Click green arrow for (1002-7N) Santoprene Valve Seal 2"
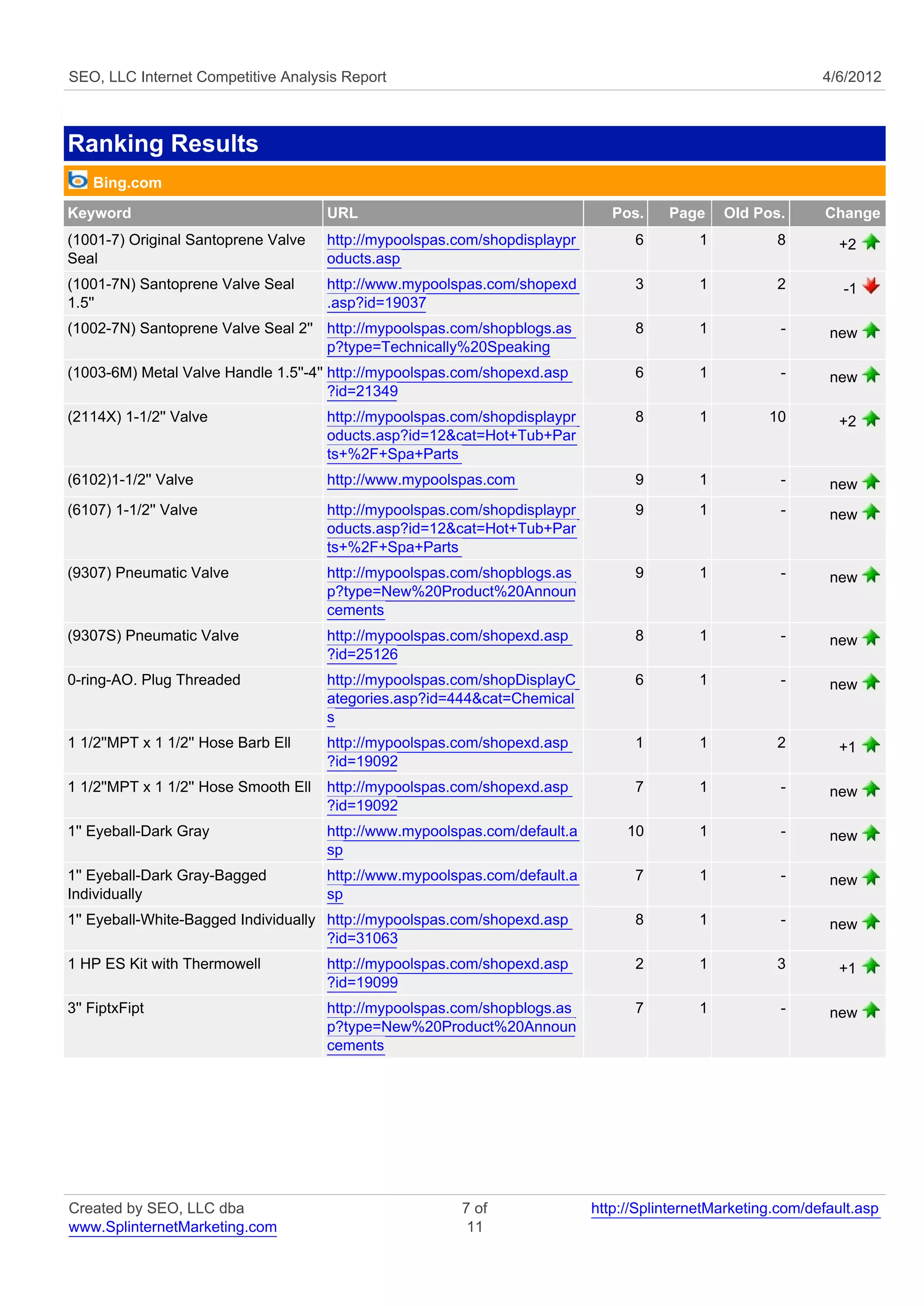The width and height of the screenshot is (924, 1306). point(870,331)
